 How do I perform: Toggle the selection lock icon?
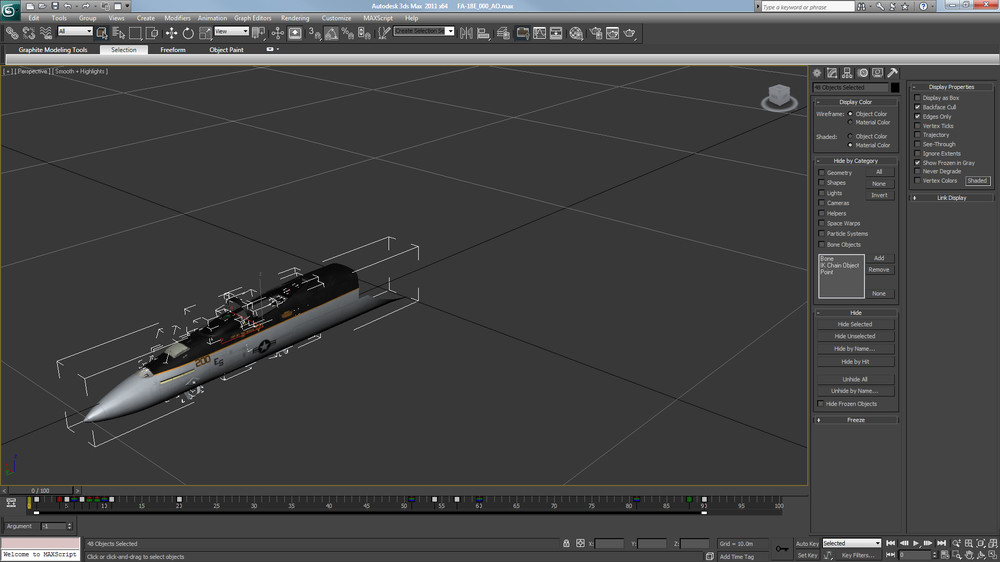tap(565, 544)
